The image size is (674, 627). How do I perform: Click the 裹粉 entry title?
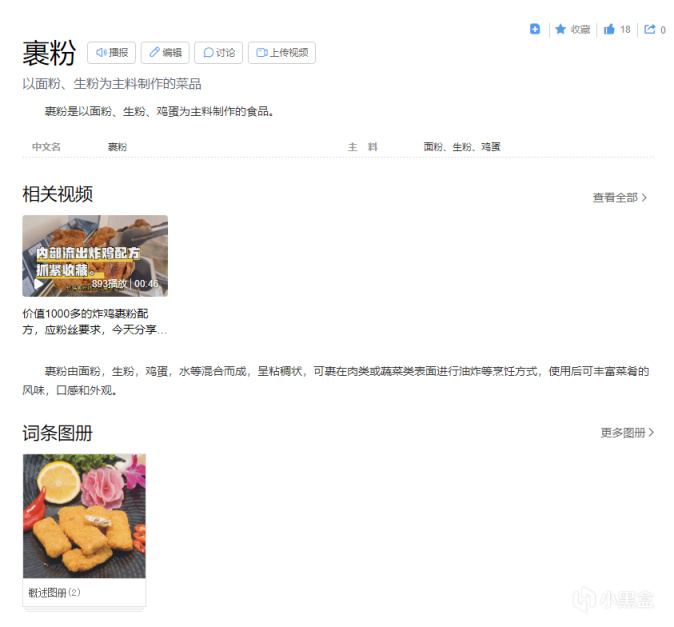click(x=49, y=53)
